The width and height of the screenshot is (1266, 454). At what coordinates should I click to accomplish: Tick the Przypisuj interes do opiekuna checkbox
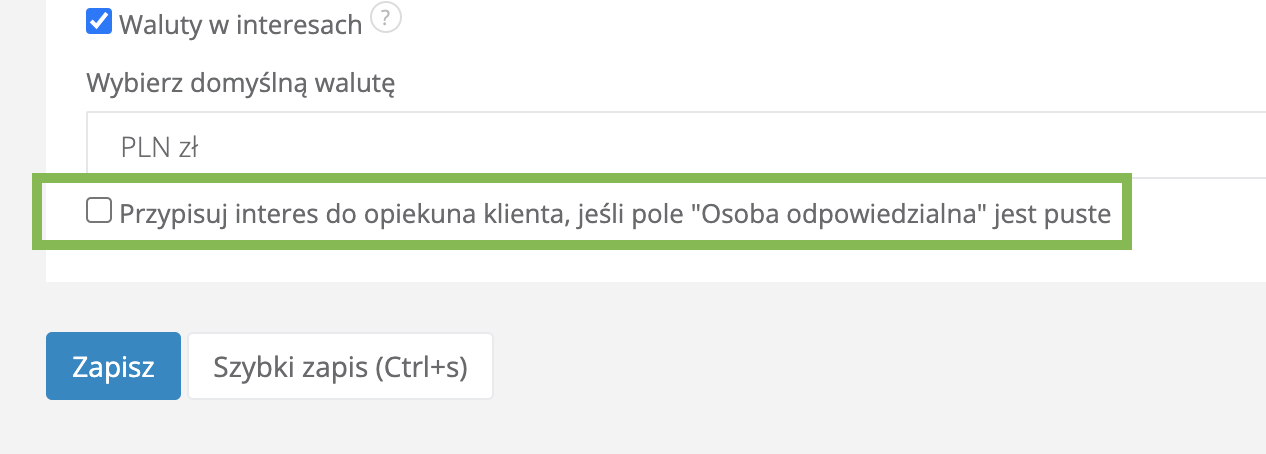point(99,211)
